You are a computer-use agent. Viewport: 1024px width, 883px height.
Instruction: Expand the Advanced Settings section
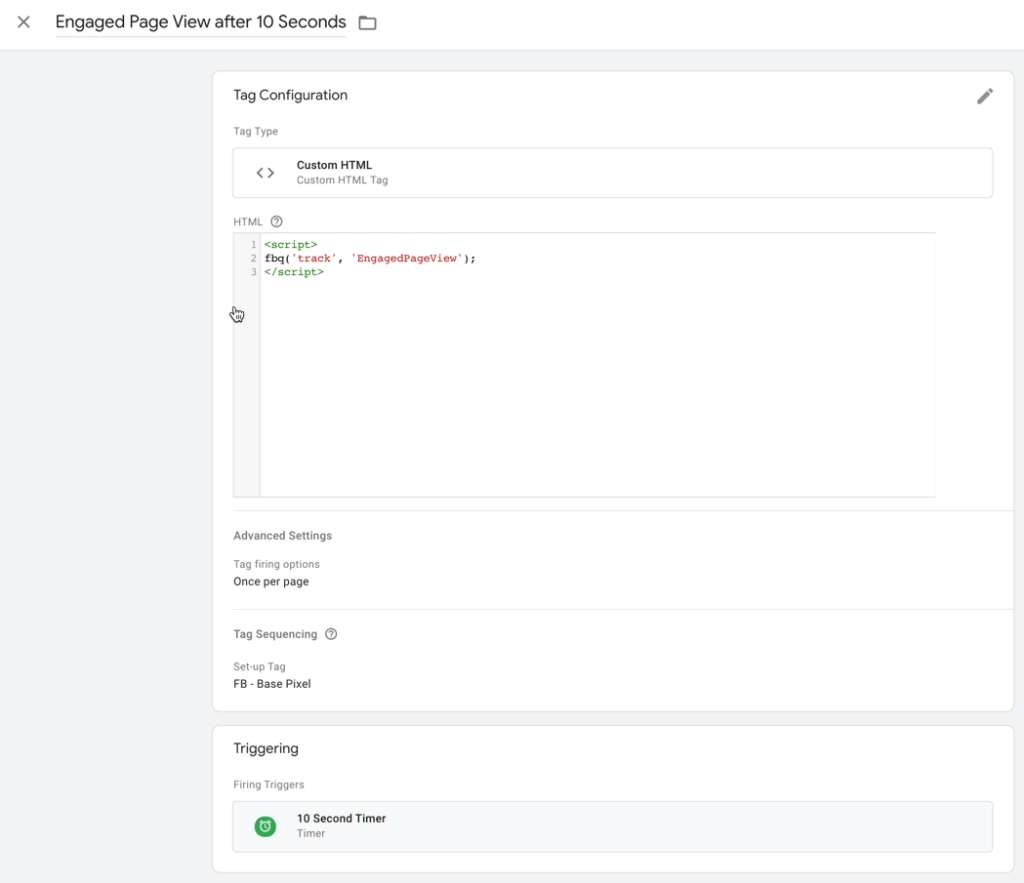pyautogui.click(x=283, y=536)
